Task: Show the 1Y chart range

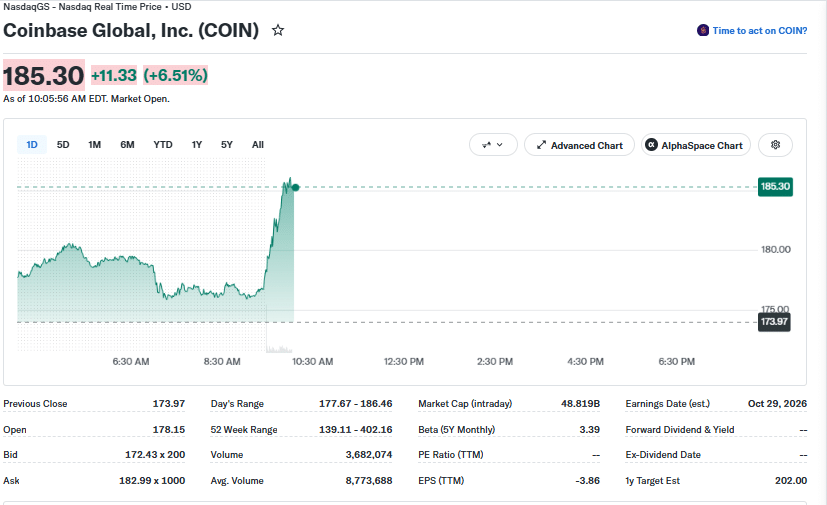Action: click(x=197, y=145)
